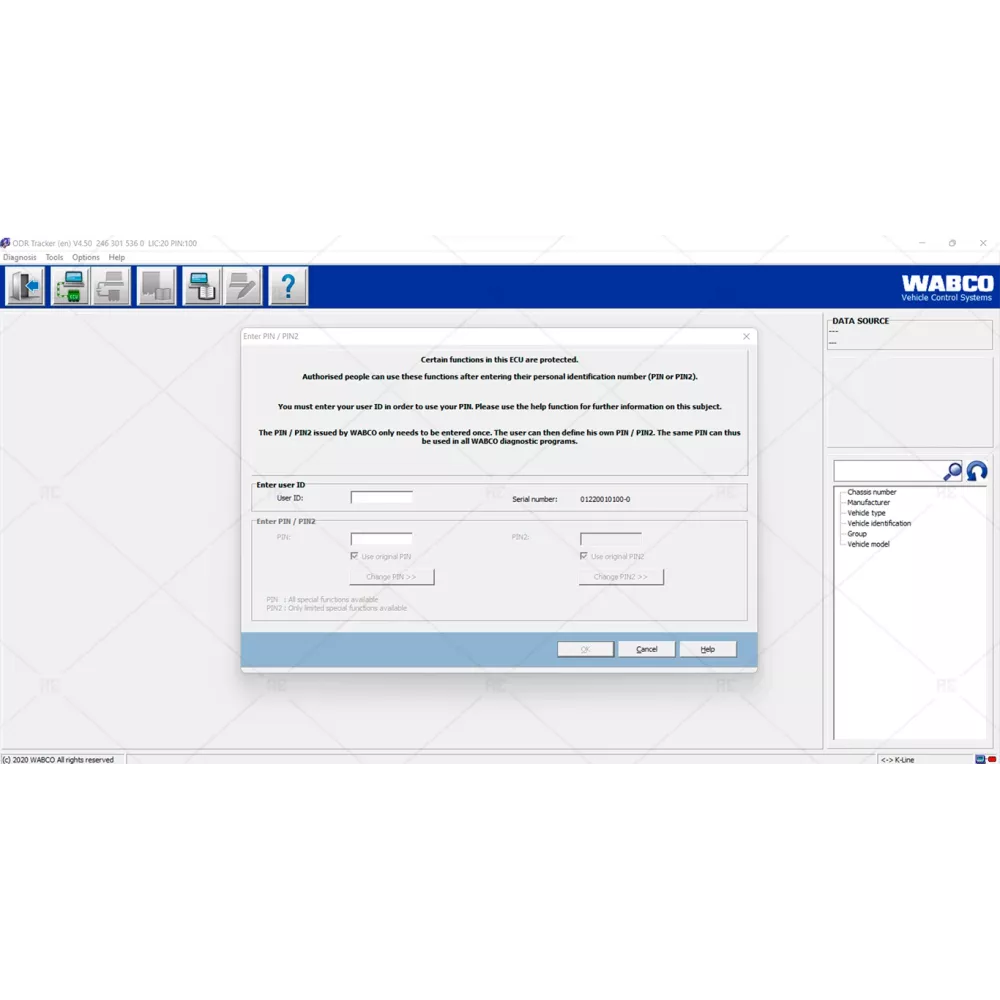The height and width of the screenshot is (1000, 1000).
Task: Open the Options menu
Action: pyautogui.click(x=85, y=257)
